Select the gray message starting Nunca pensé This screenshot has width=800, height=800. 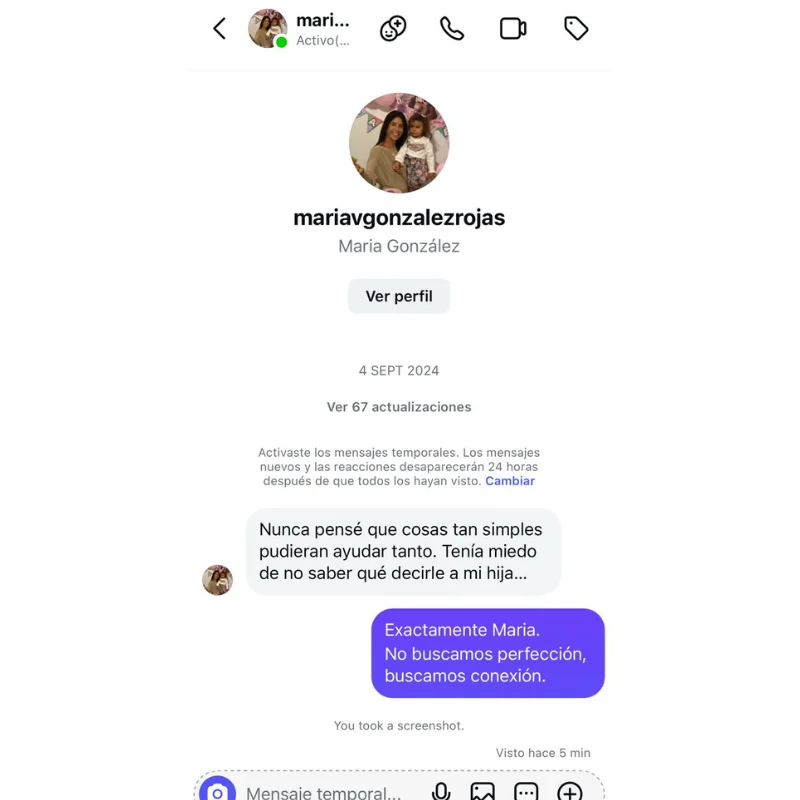(403, 552)
